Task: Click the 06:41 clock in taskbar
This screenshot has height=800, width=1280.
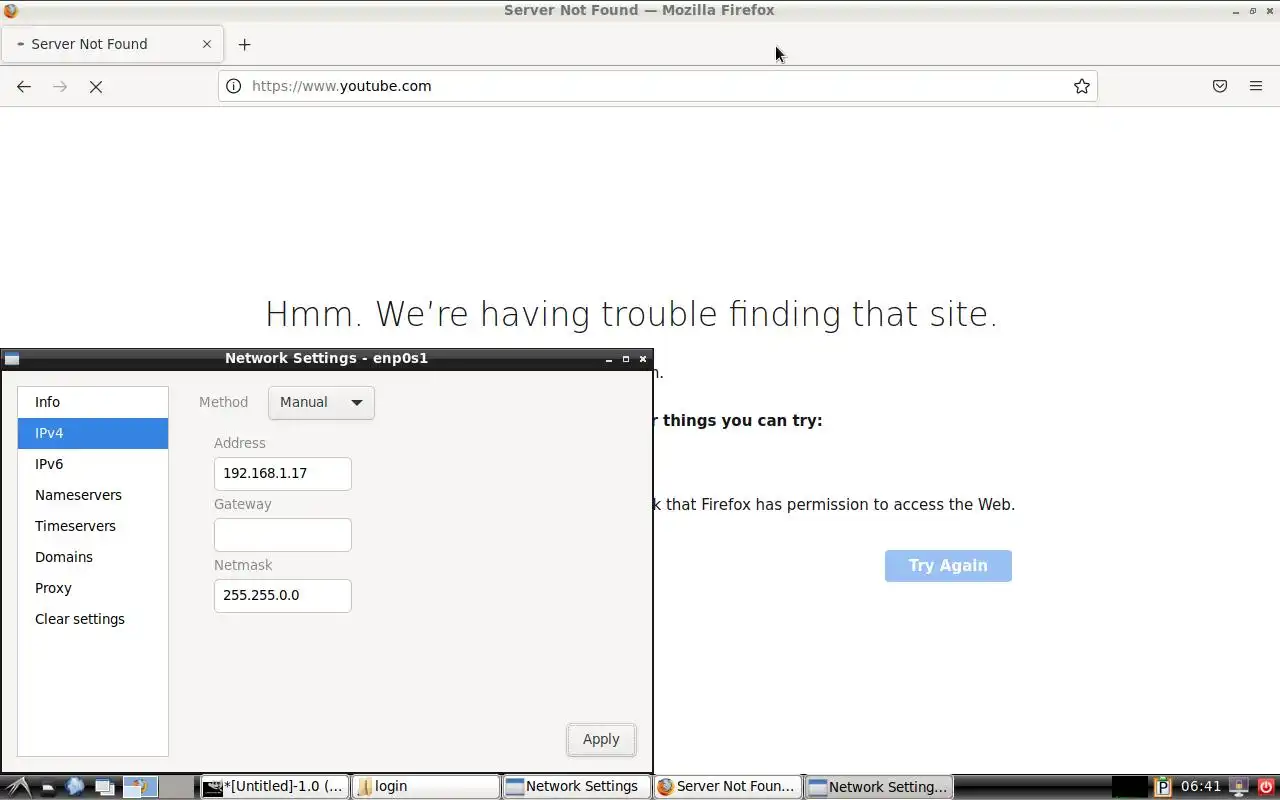Action: click(1201, 787)
